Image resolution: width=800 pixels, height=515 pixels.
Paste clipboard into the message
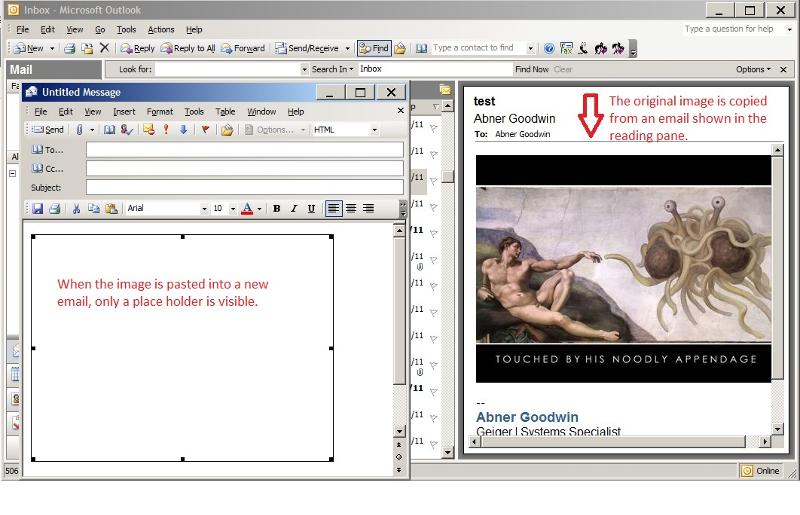pos(111,208)
